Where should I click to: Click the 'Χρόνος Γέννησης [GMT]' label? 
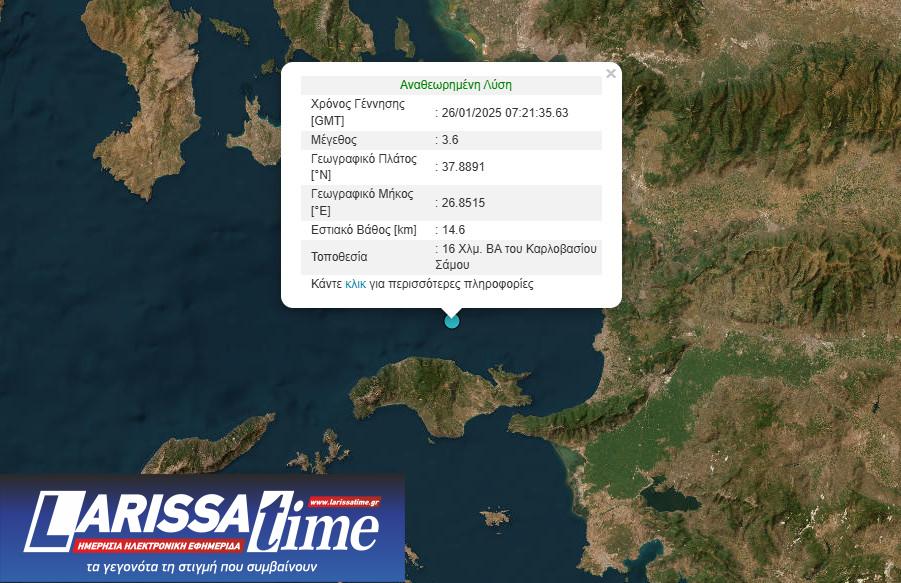358,112
